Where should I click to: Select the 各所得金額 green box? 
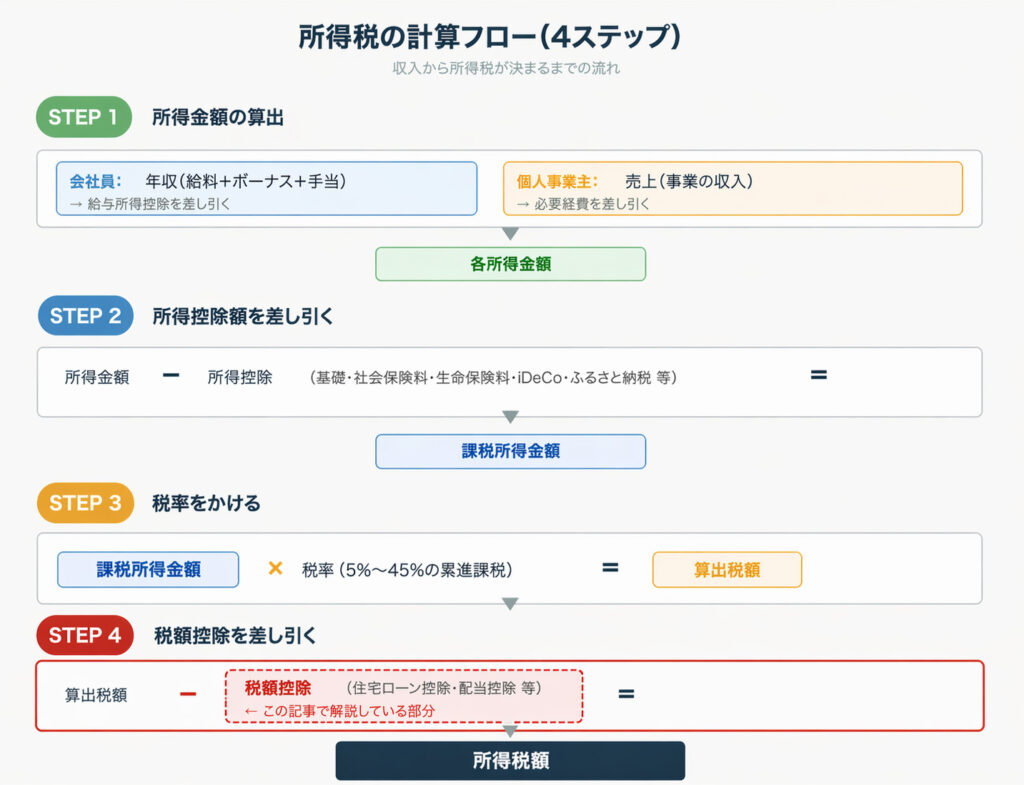511,264
